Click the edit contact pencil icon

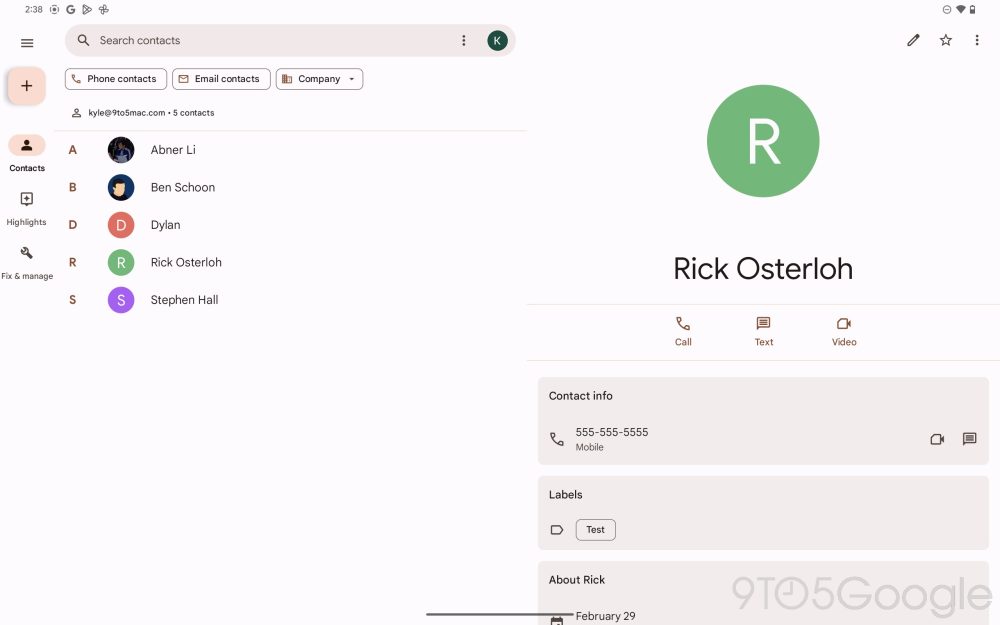(x=913, y=40)
